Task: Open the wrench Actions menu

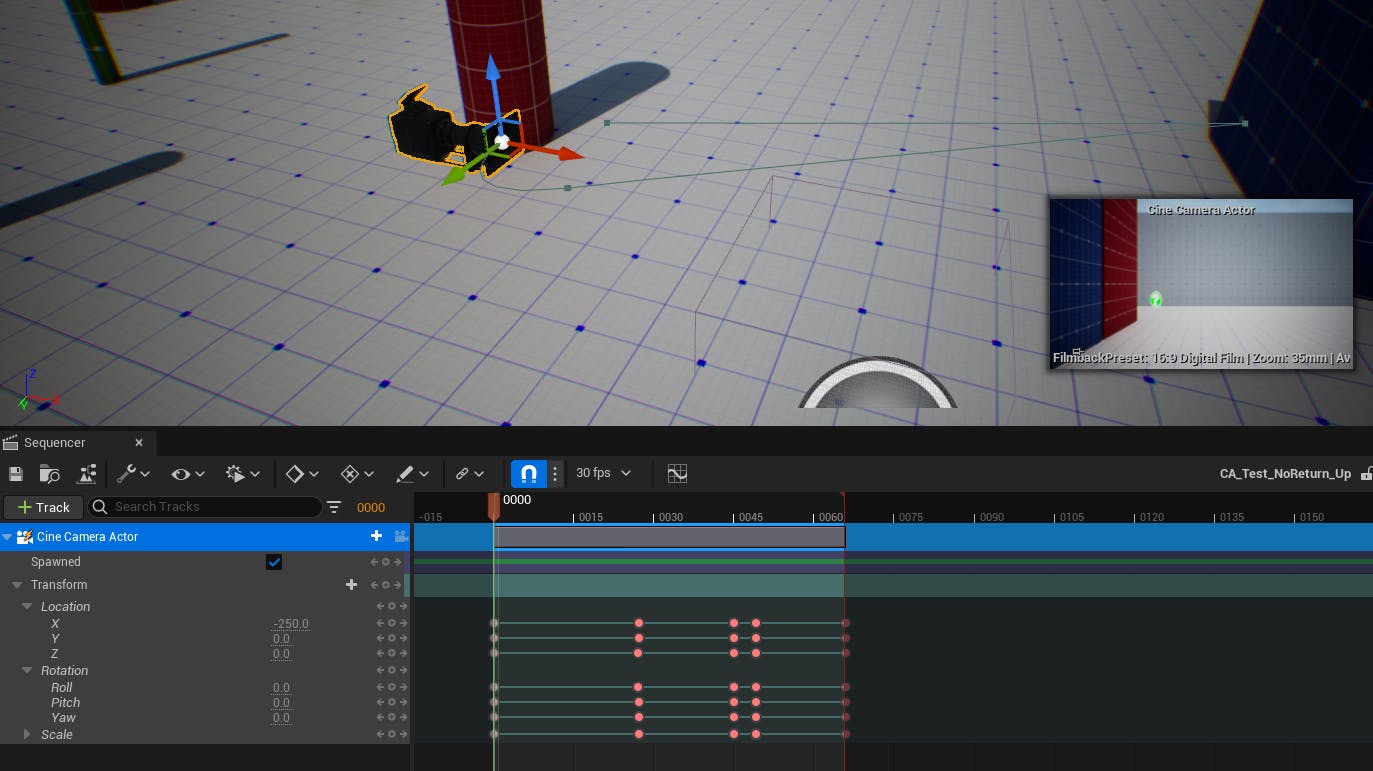Action: click(x=133, y=473)
